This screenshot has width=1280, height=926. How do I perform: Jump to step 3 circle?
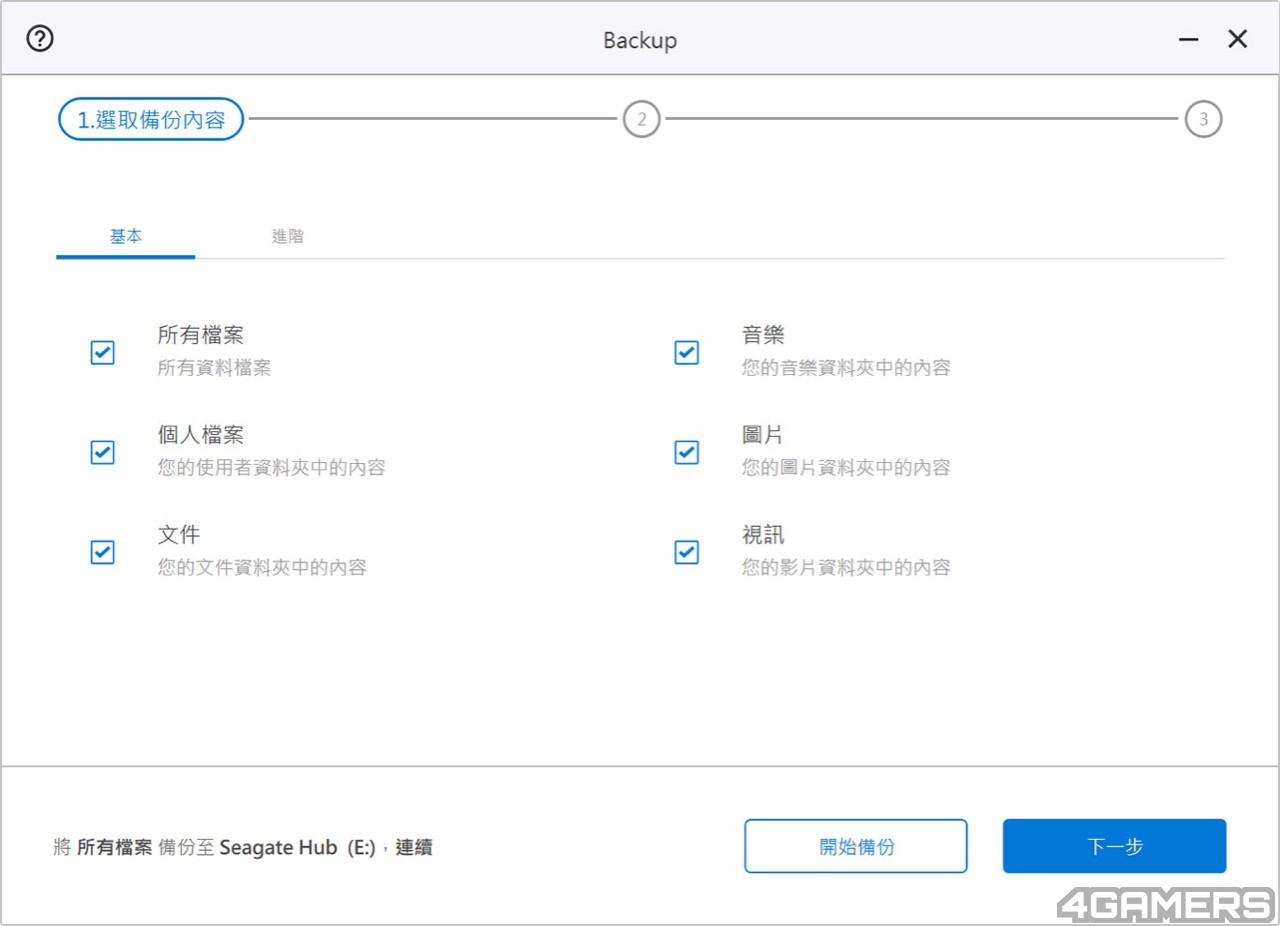(x=1203, y=119)
